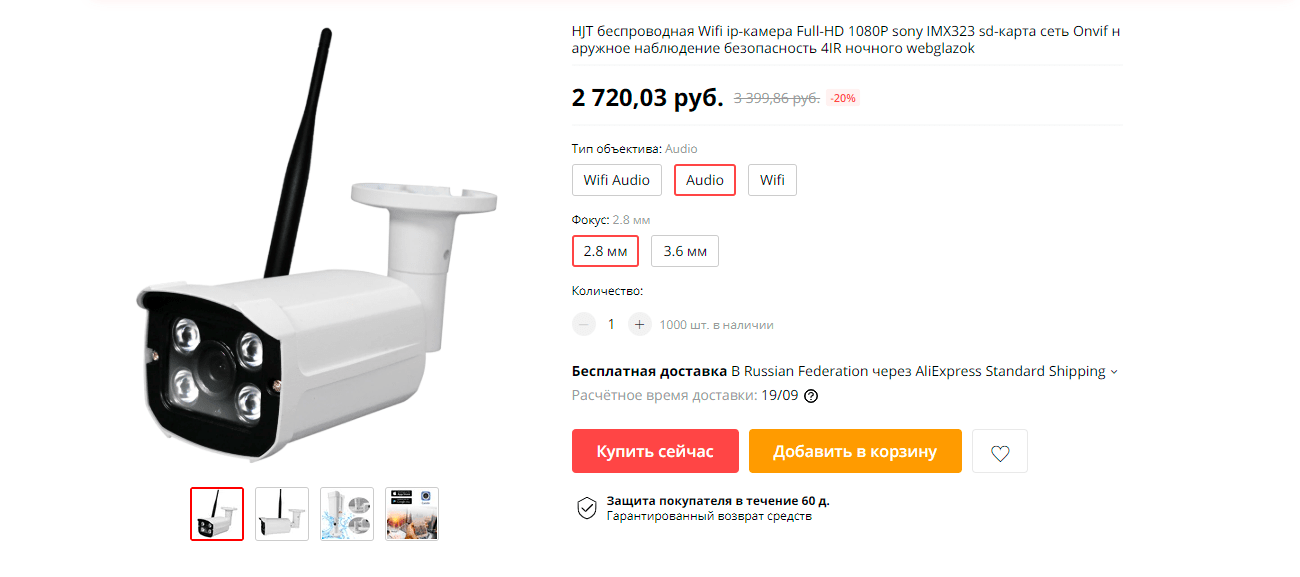Image resolution: width=1300 pixels, height=577 pixels.
Task: Click the AliExpress Standard Shipping text
Action: [x=1011, y=371]
